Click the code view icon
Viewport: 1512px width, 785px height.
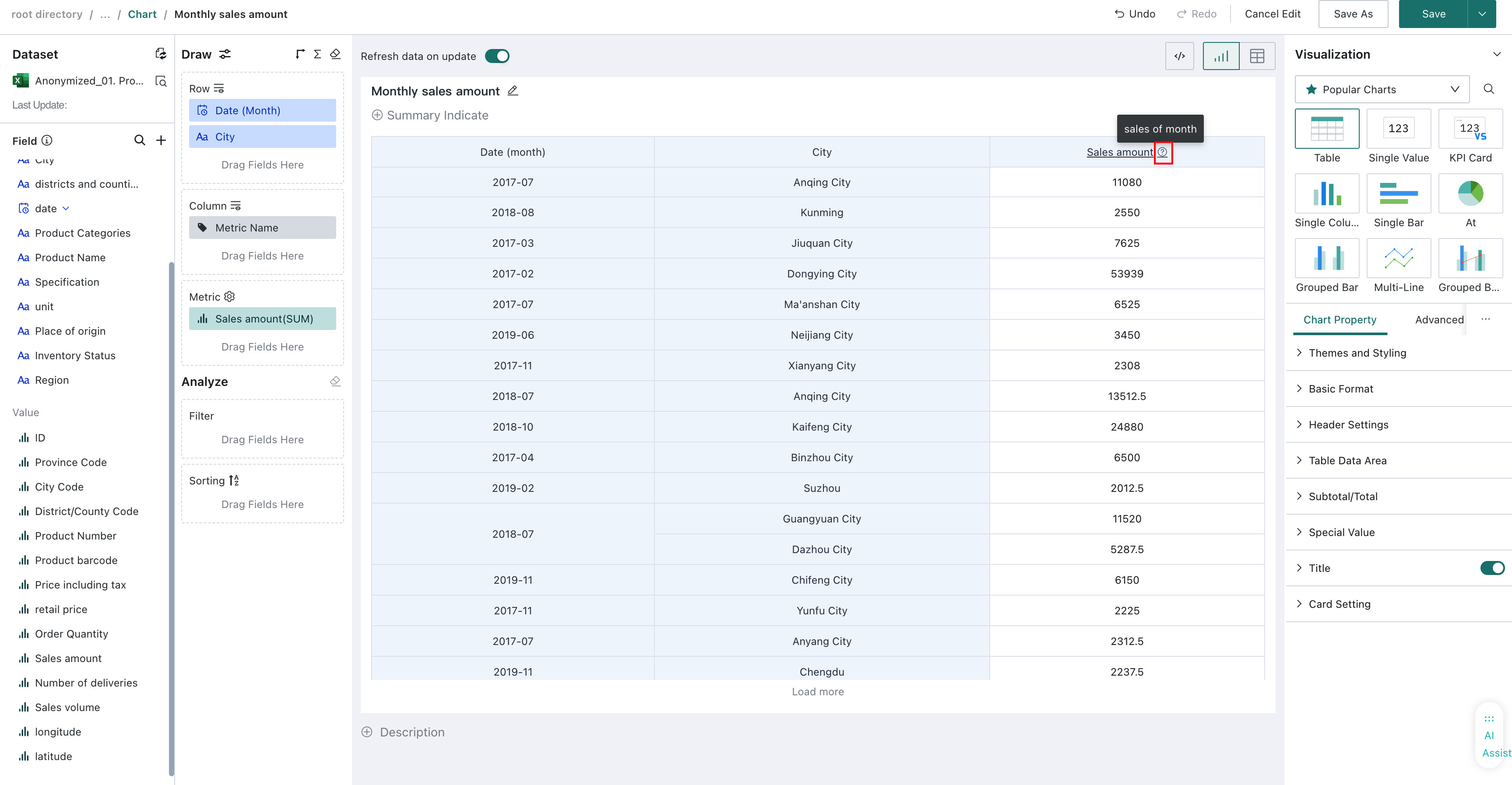tap(1179, 56)
